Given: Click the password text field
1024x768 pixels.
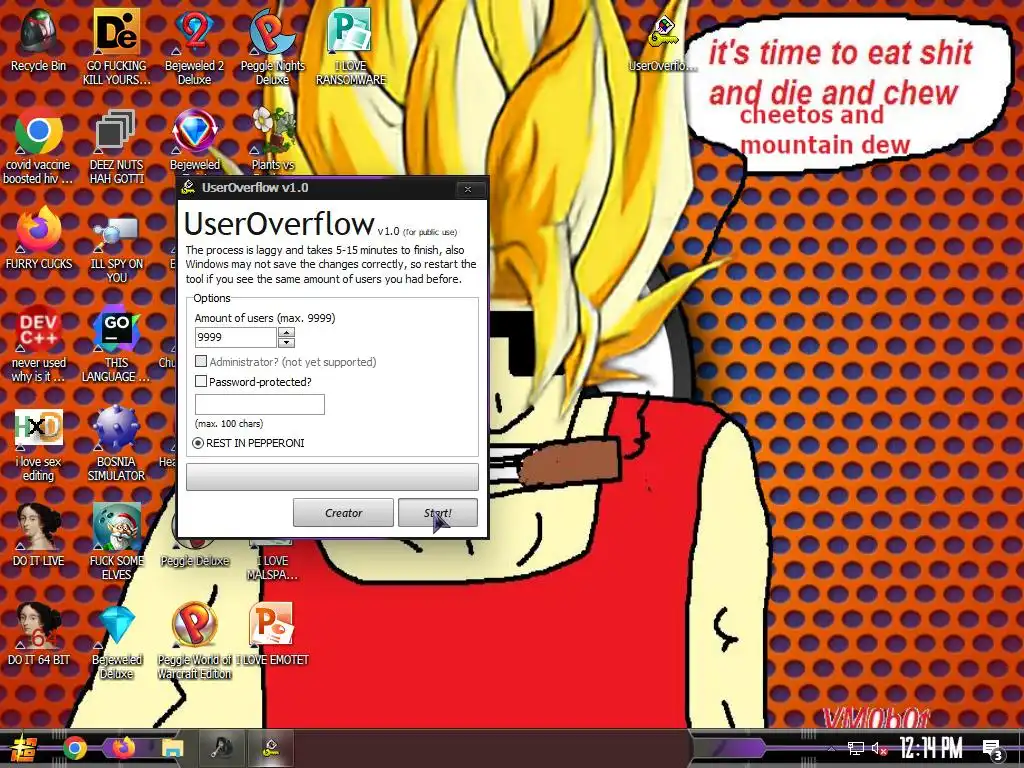Looking at the screenshot, I should [259, 404].
